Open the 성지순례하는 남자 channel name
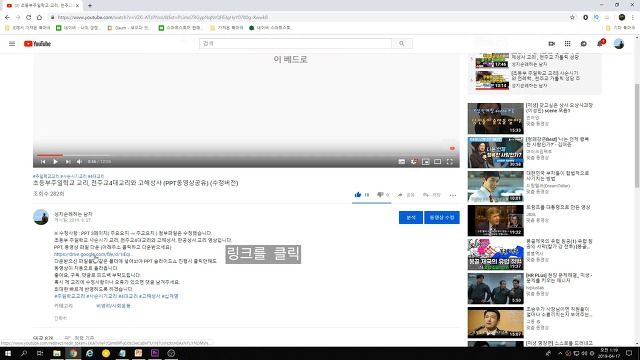The image size is (640, 360). click(x=73, y=214)
